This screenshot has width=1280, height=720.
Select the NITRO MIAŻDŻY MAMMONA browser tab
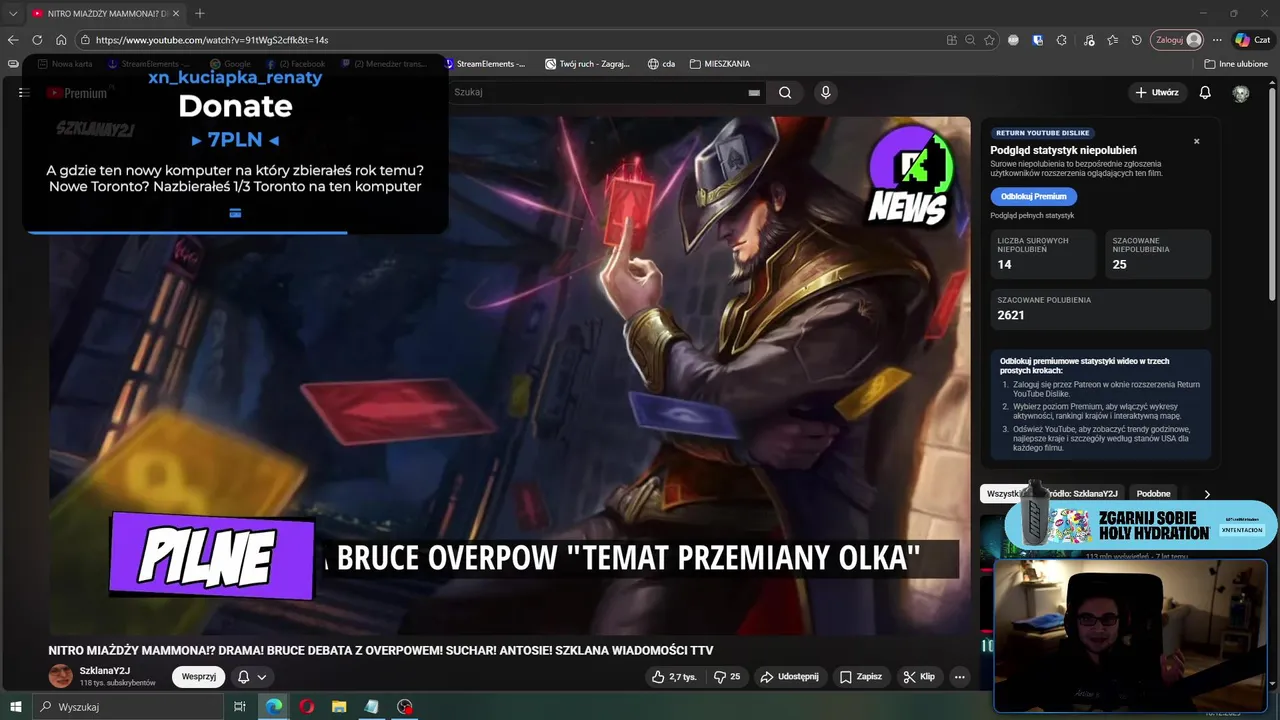point(105,13)
